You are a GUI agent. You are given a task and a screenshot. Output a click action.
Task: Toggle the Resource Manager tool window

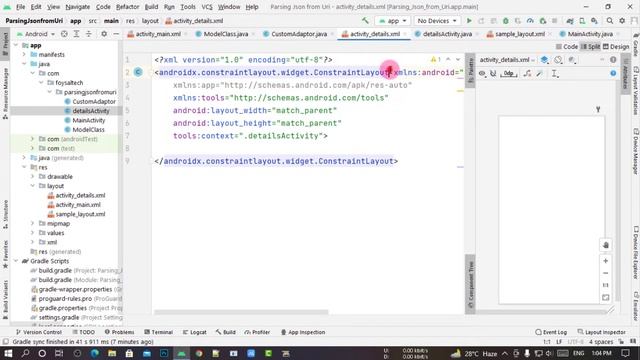click(5, 94)
